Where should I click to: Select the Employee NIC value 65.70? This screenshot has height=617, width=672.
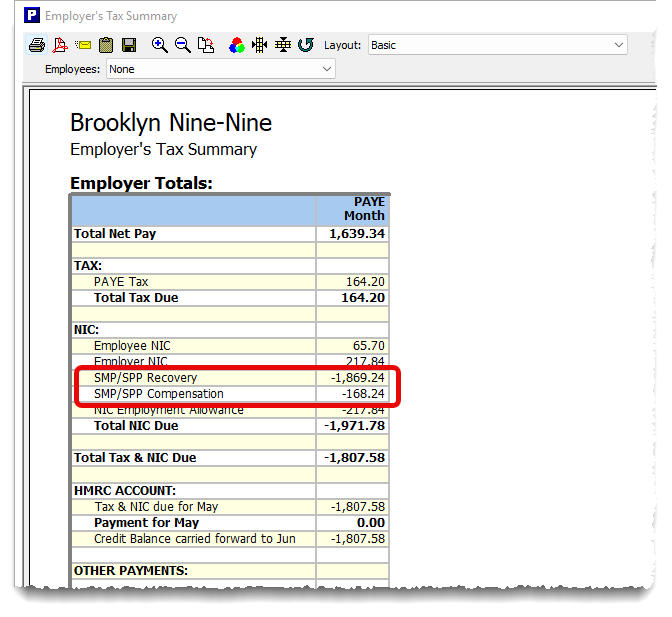click(369, 346)
